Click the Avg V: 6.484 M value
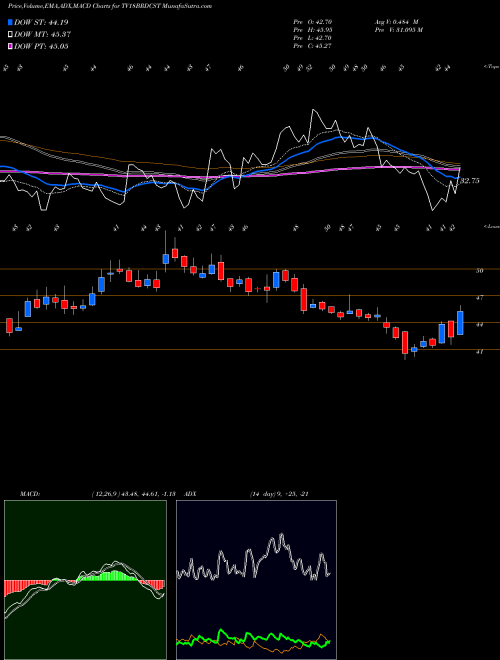 click(396, 22)
